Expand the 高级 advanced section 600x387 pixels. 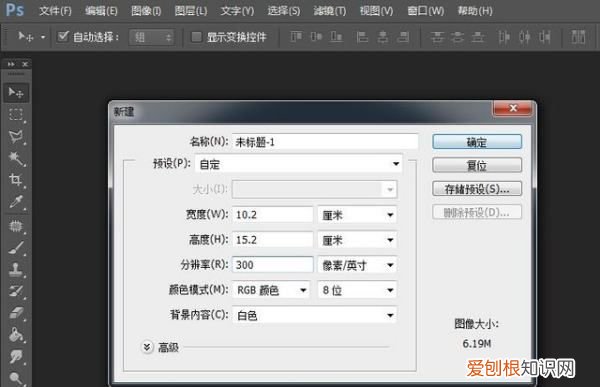(x=147, y=347)
